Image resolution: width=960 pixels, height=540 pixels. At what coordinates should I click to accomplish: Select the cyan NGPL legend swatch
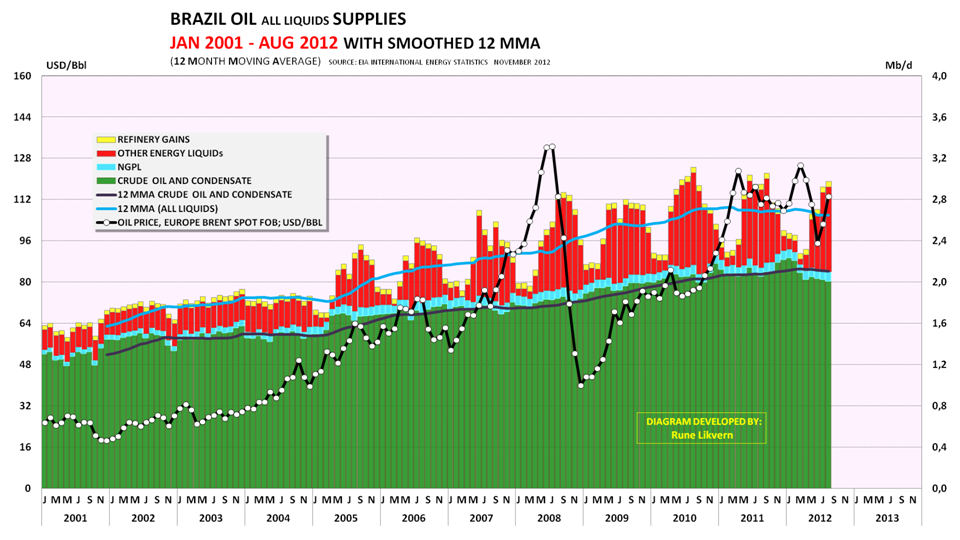[106, 167]
